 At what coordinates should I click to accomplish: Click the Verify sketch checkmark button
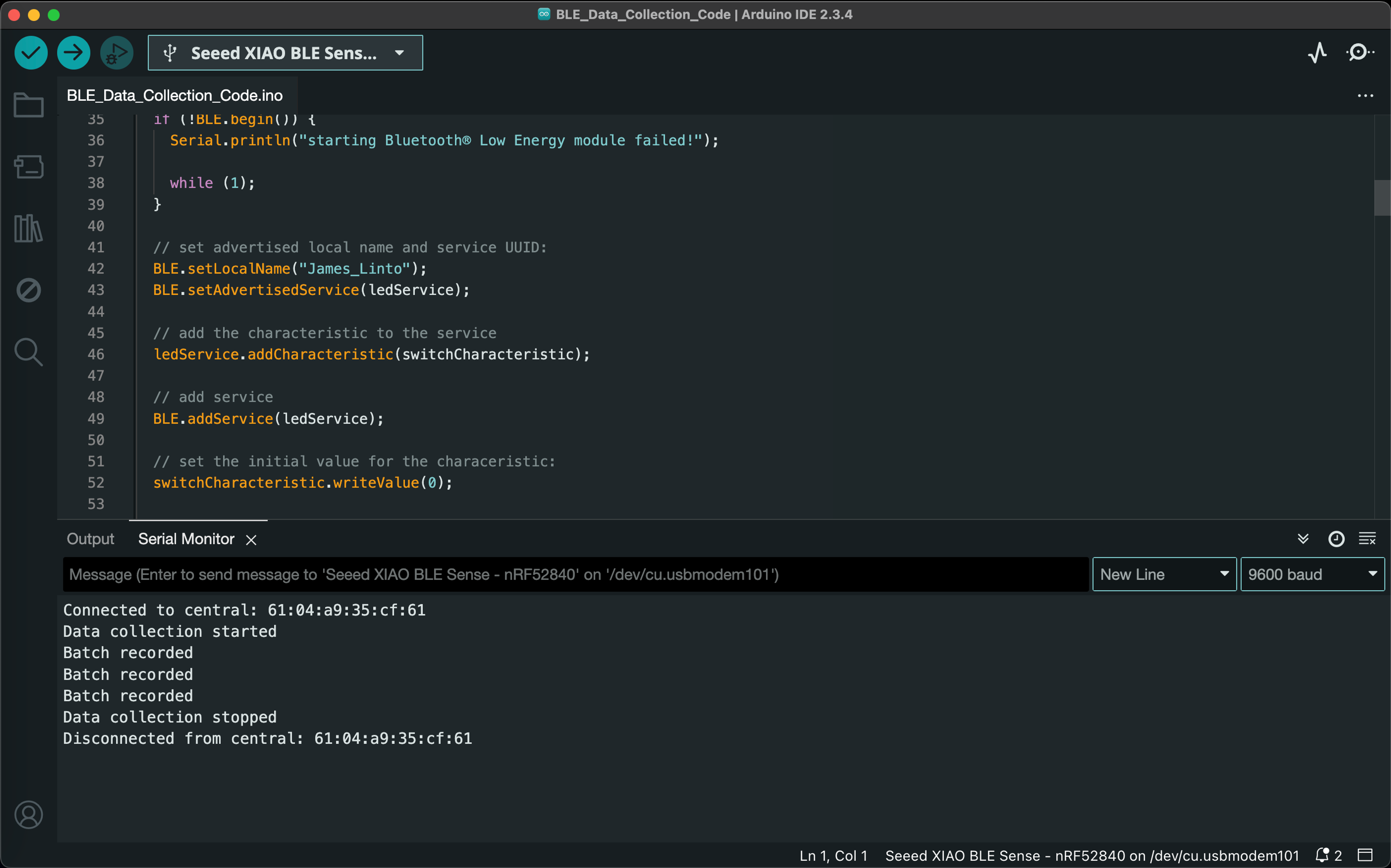point(31,53)
